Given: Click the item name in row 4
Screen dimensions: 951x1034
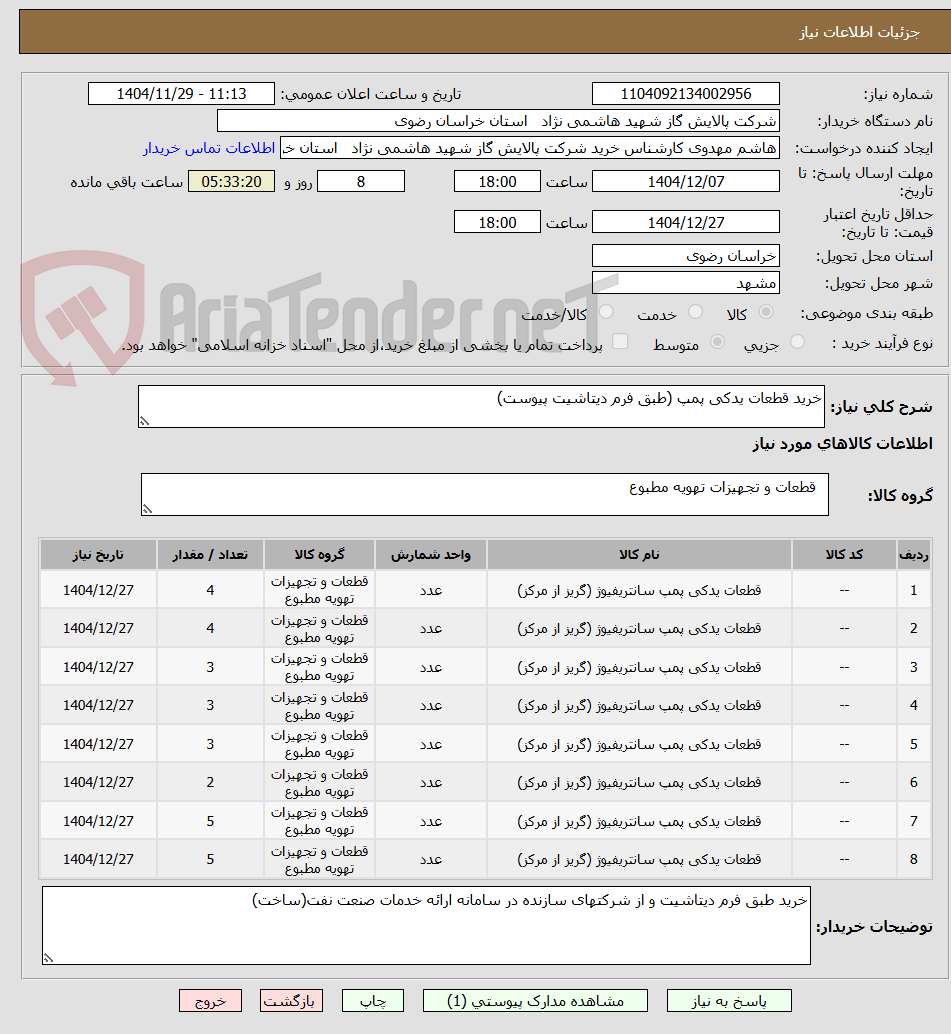Looking at the screenshot, I should (639, 706).
